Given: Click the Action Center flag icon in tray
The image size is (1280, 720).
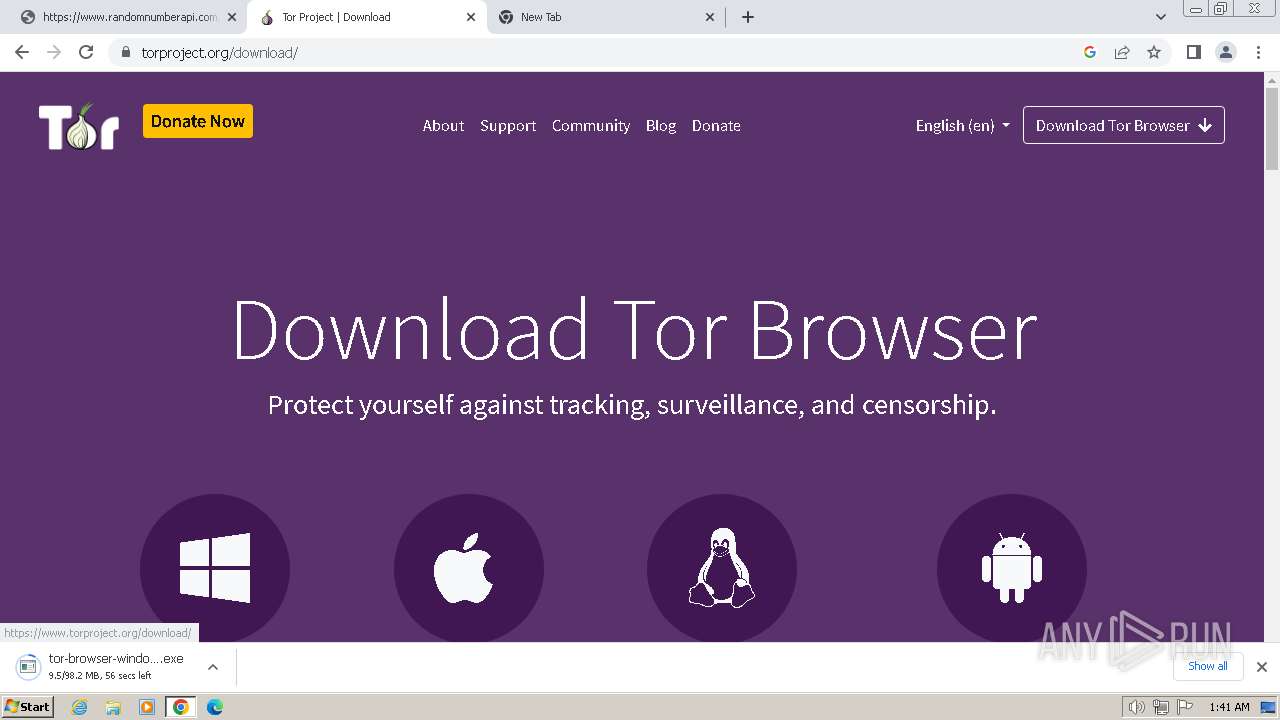Looking at the screenshot, I should 1185,707.
